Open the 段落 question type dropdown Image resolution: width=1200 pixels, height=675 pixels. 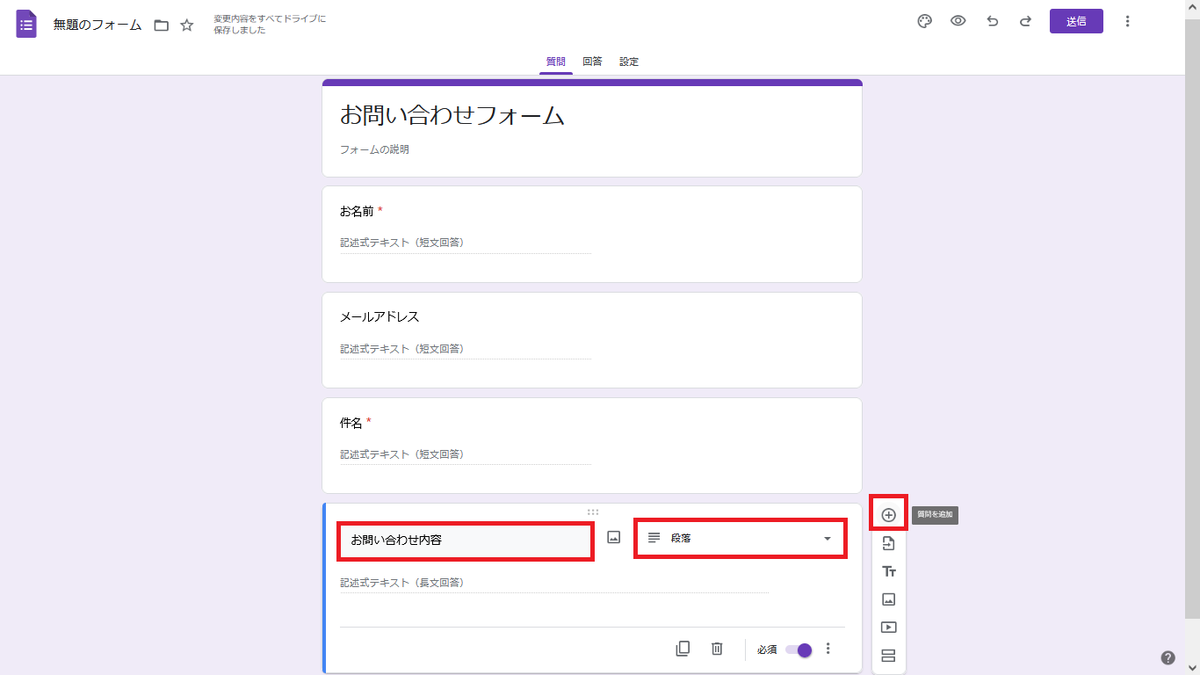pos(740,538)
